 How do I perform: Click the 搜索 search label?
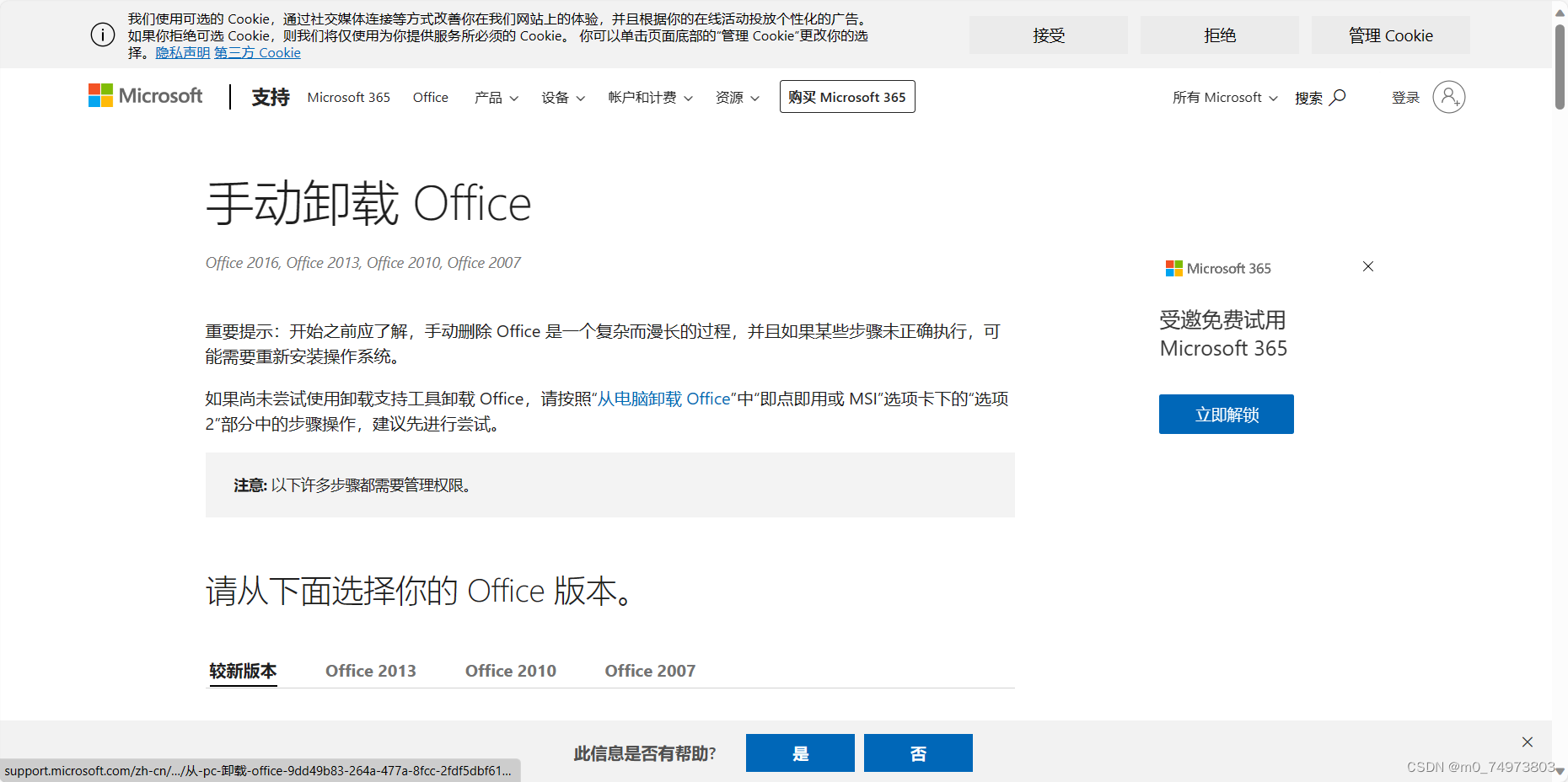1308,98
